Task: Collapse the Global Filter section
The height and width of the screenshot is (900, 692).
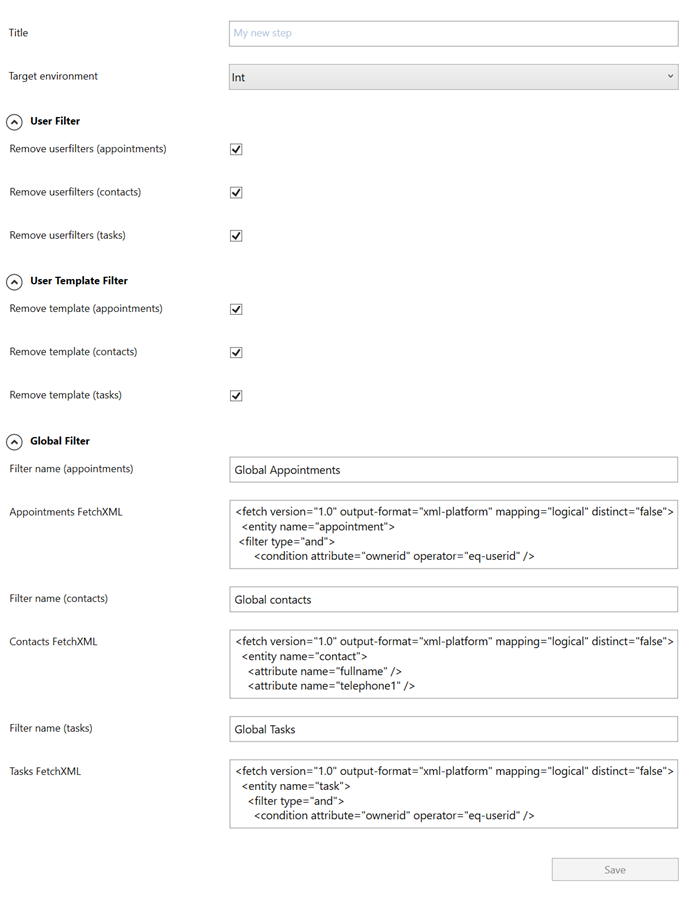Action: click(x=13, y=441)
